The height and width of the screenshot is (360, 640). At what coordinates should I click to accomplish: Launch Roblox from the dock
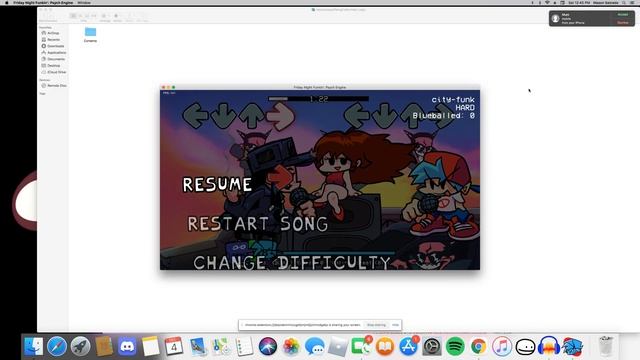(x=338, y=347)
